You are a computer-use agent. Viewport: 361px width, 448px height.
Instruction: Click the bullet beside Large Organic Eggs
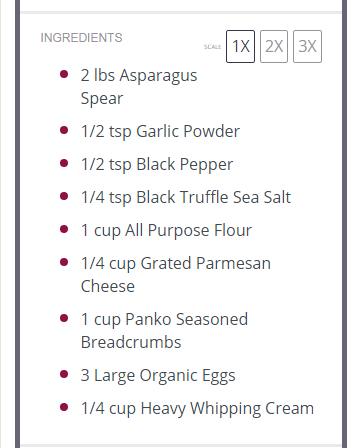coord(64,374)
